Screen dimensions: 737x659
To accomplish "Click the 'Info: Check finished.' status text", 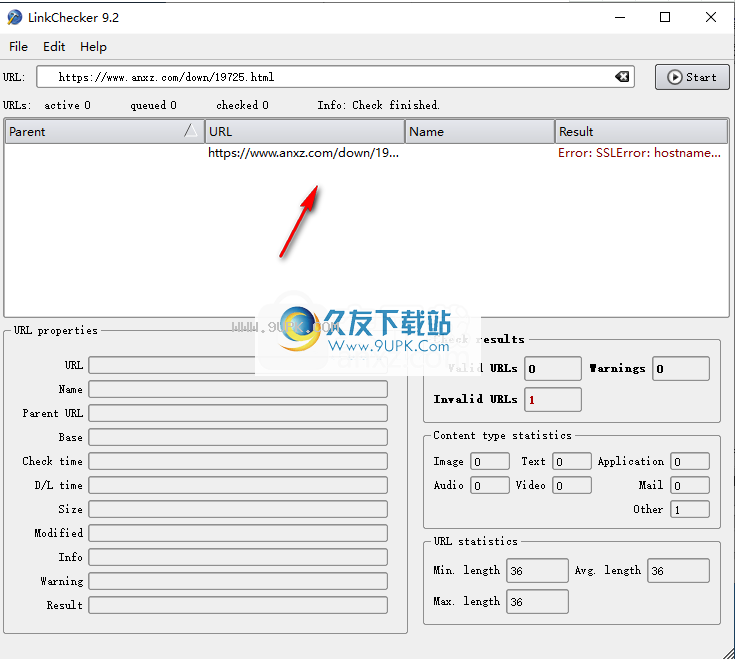I will tap(378, 105).
